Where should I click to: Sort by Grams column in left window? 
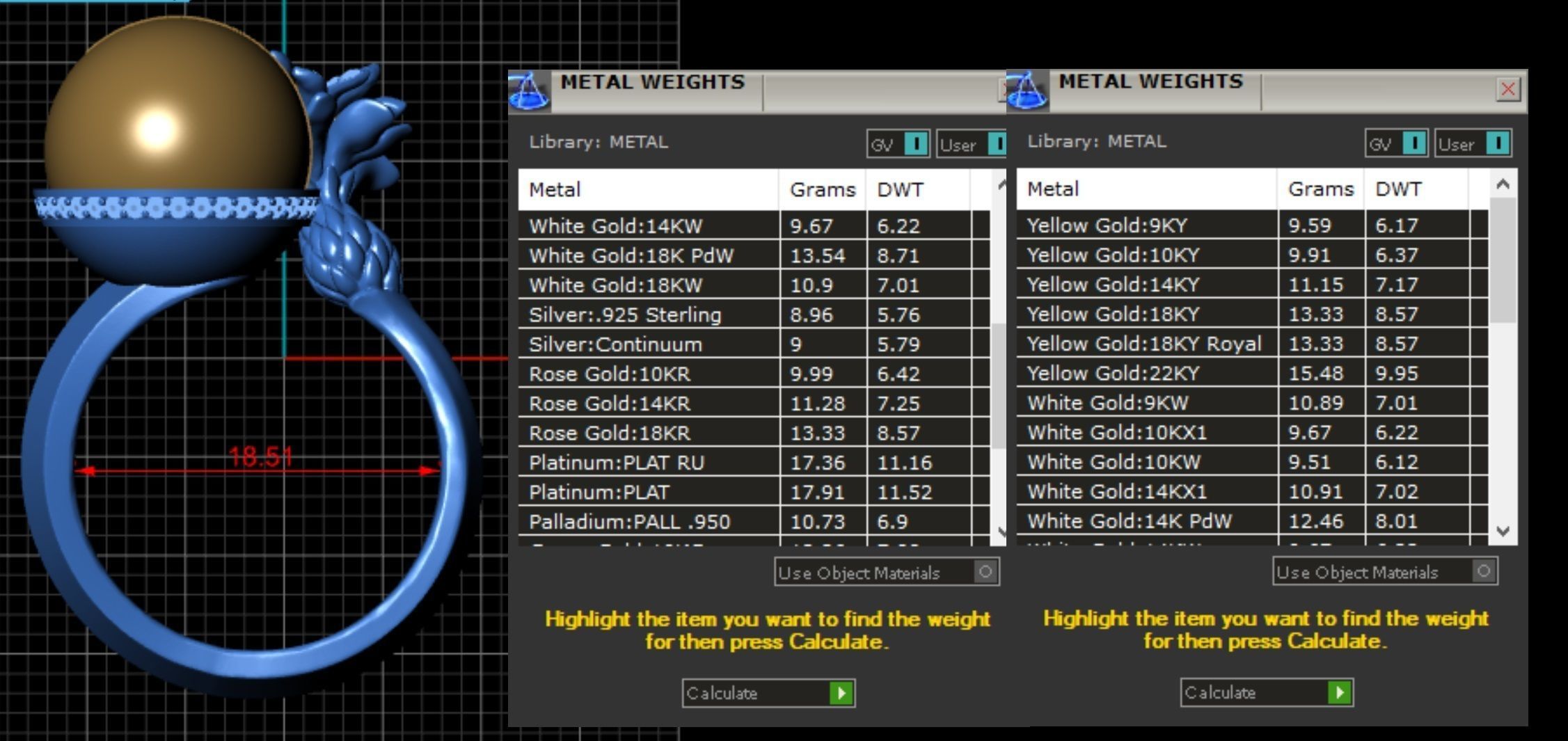pos(823,189)
